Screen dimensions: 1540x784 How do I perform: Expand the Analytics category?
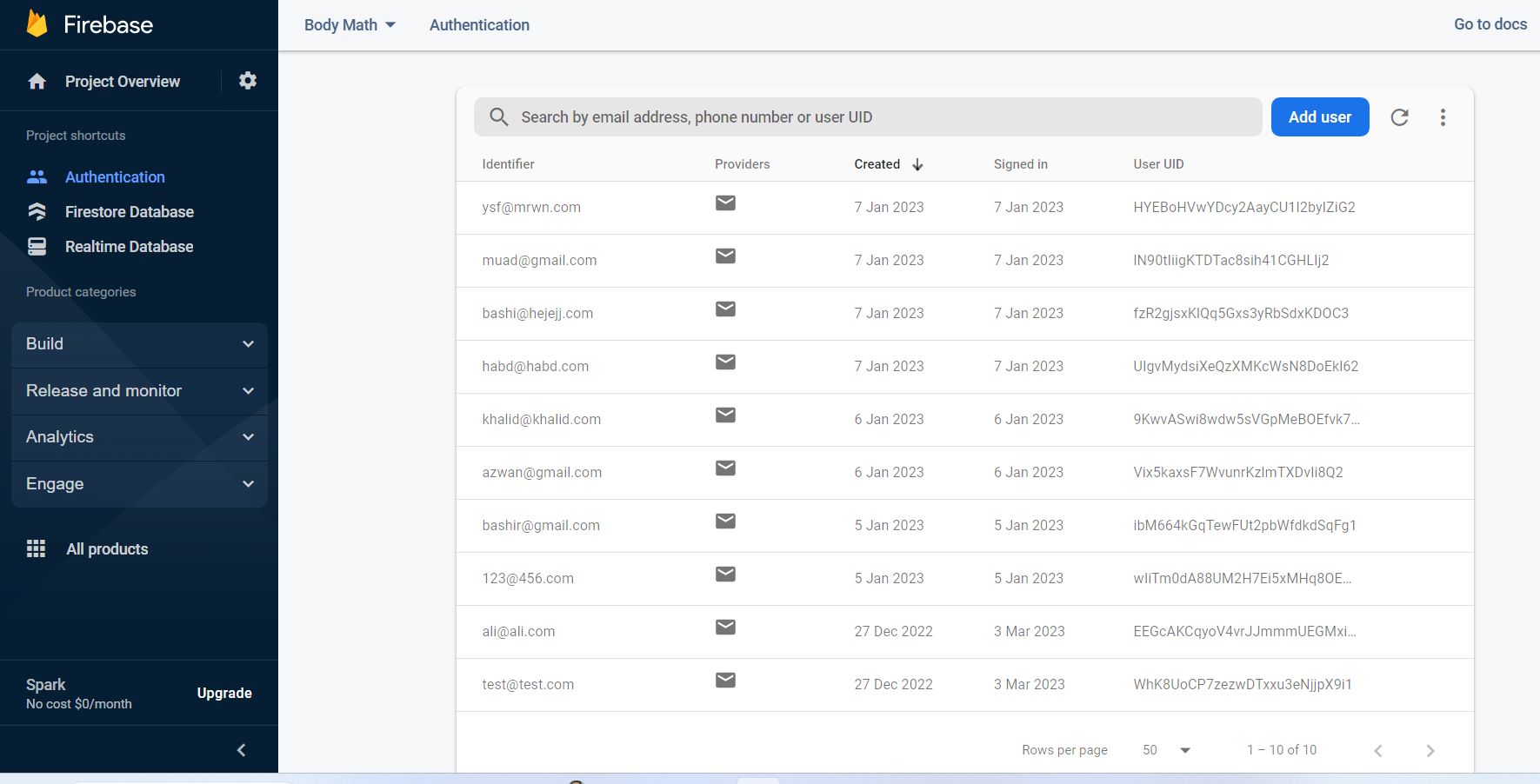pos(139,437)
